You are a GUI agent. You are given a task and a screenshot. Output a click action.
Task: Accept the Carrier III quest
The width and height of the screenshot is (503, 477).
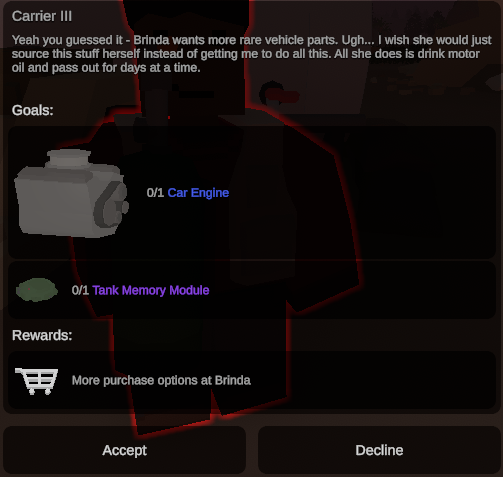pyautogui.click(x=125, y=450)
